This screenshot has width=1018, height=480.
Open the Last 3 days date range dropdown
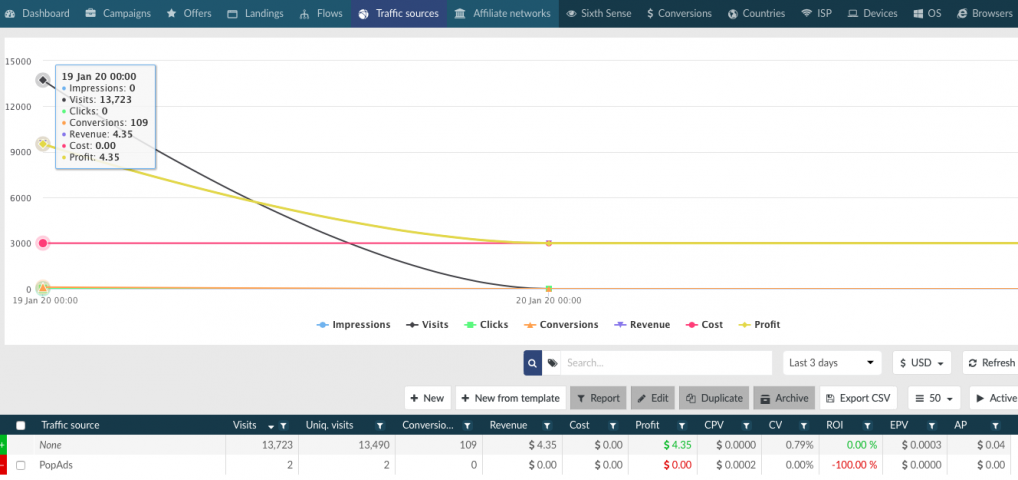tap(832, 363)
